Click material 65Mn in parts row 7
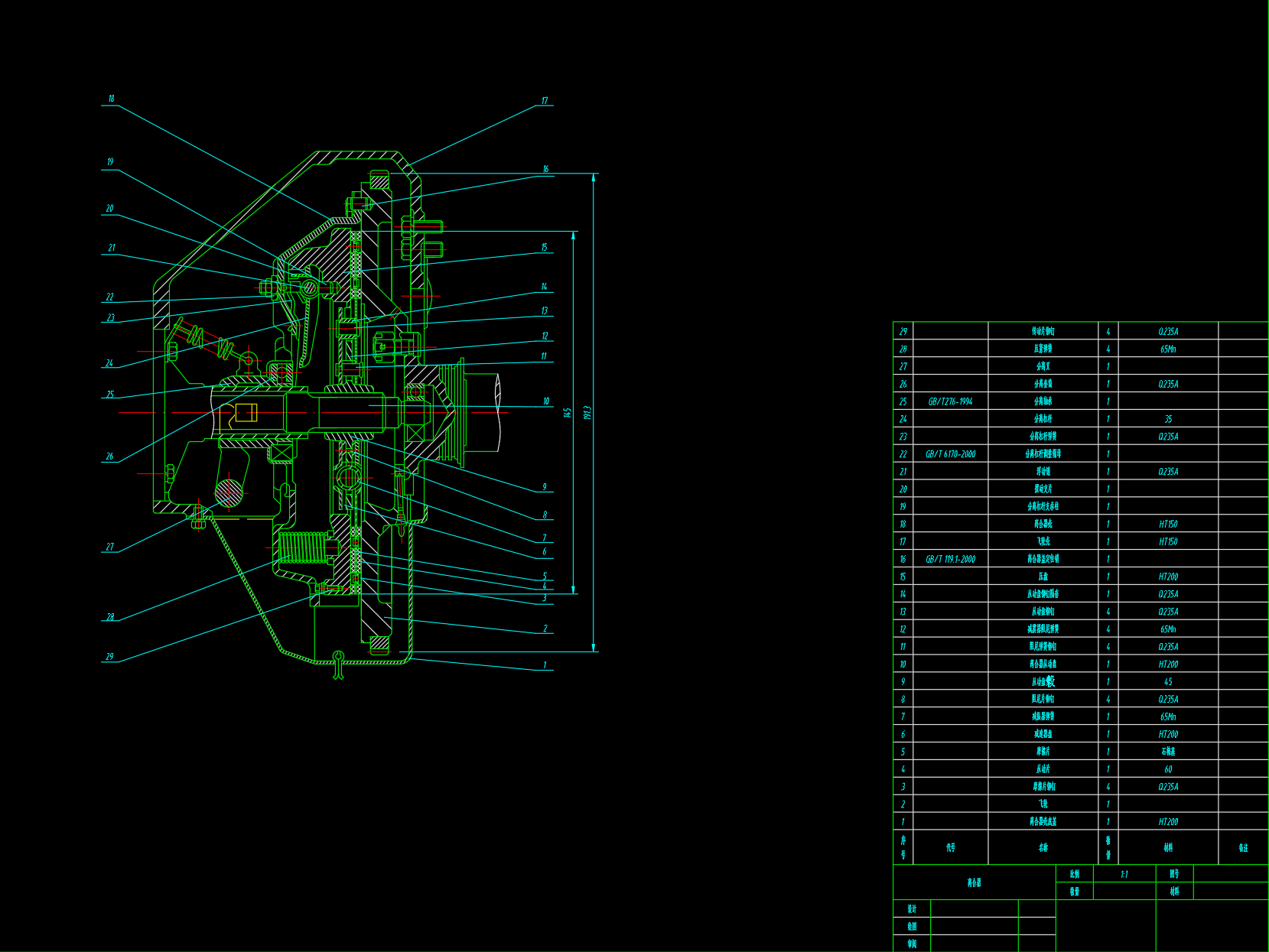The image size is (1269, 952). click(1168, 717)
